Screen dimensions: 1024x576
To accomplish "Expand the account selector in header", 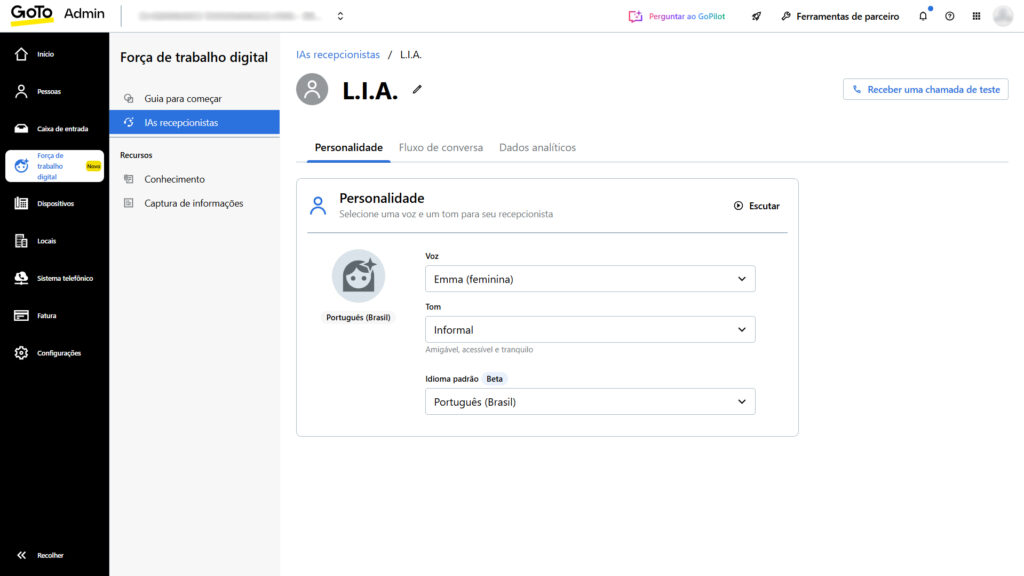I will pos(340,16).
